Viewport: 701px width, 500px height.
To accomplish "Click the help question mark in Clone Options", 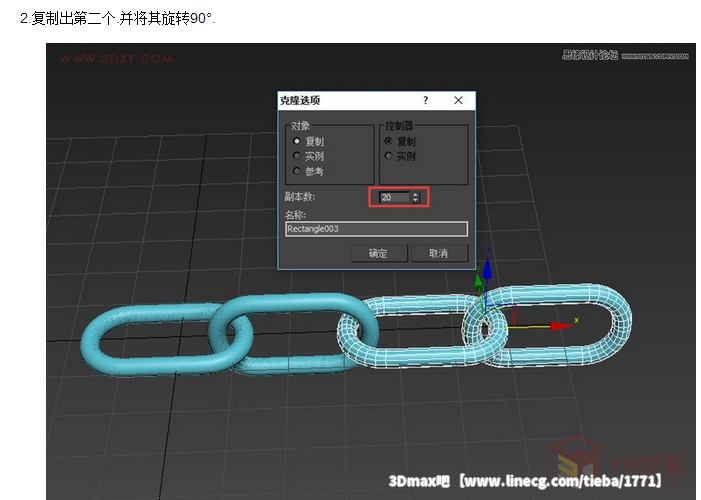I will (x=425, y=101).
